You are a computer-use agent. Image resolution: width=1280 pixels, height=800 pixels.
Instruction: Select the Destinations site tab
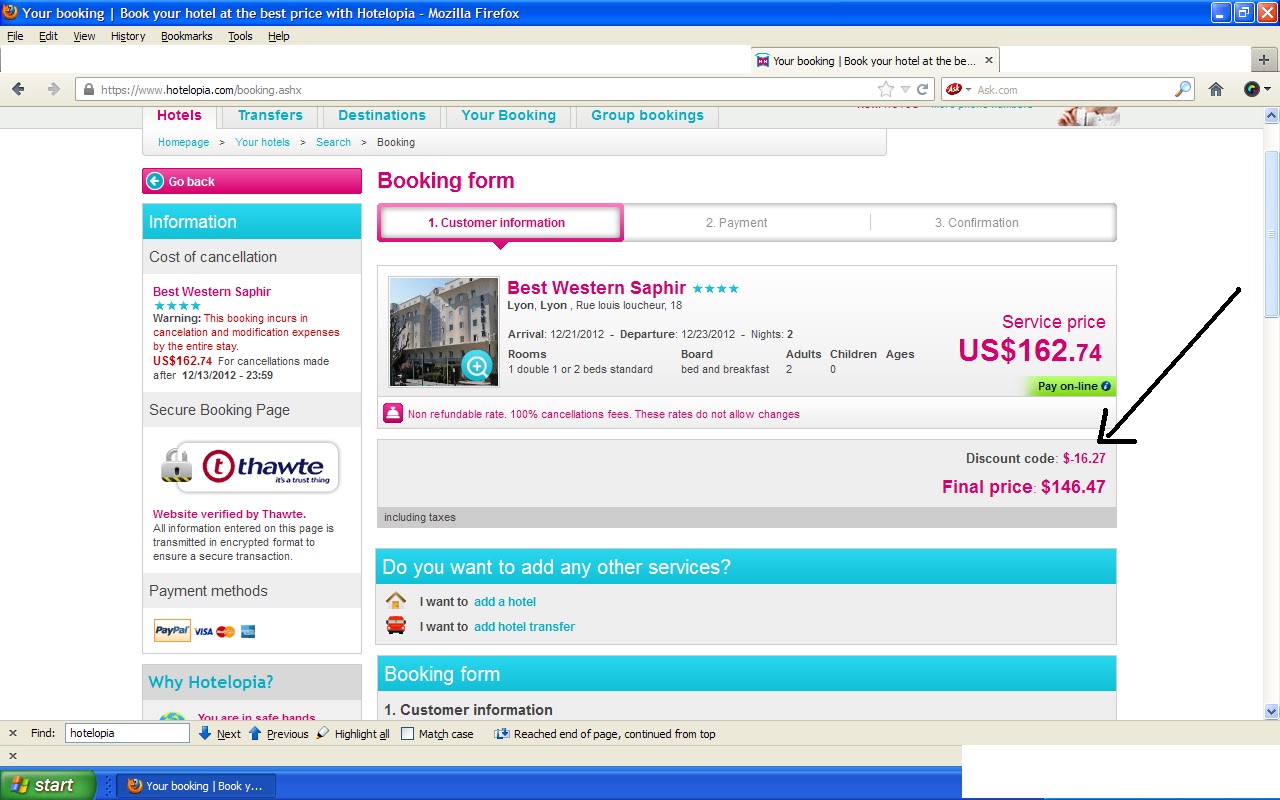coord(382,116)
